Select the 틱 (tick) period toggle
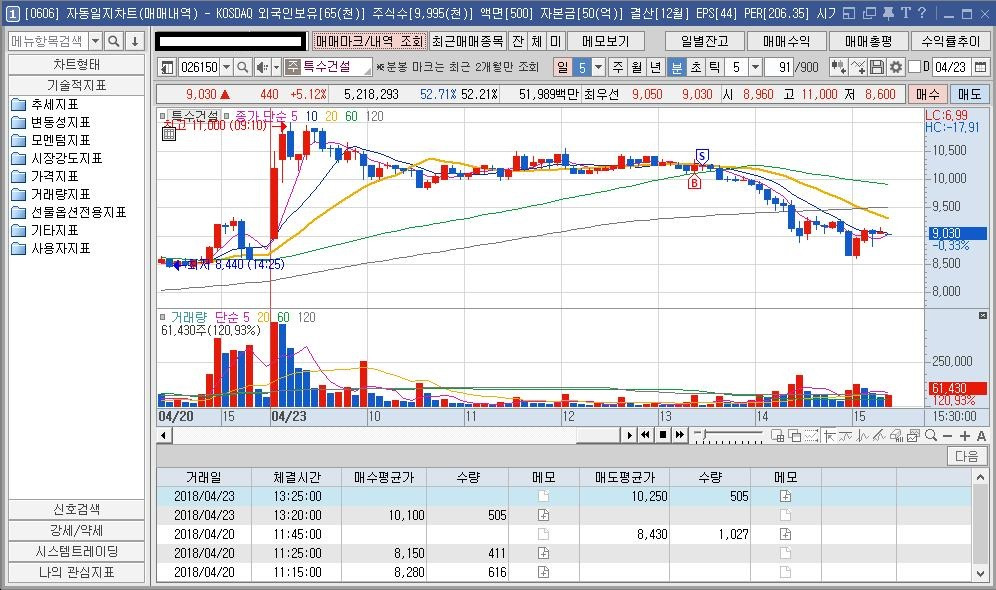 coord(715,67)
